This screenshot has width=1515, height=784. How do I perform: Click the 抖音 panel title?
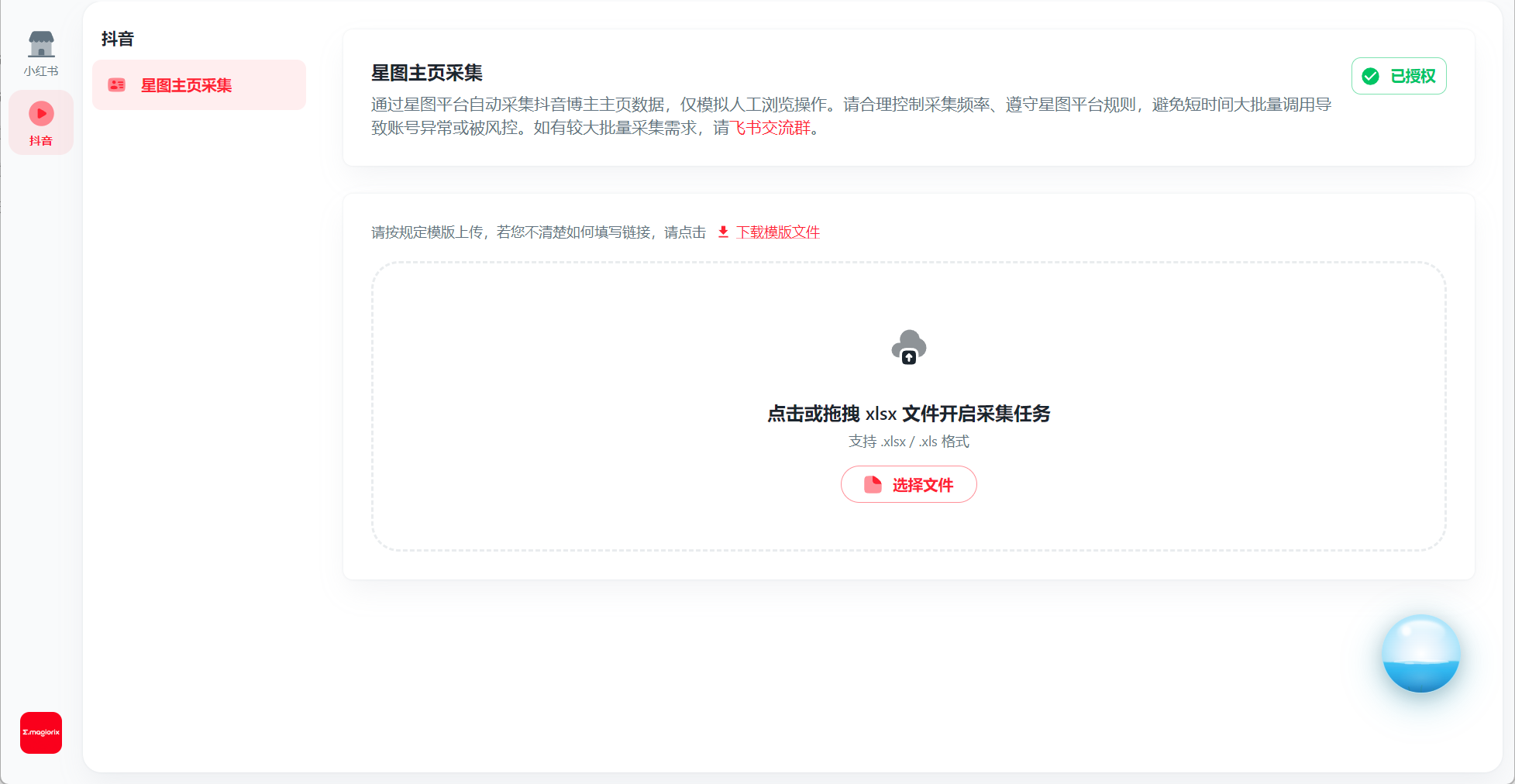(118, 39)
